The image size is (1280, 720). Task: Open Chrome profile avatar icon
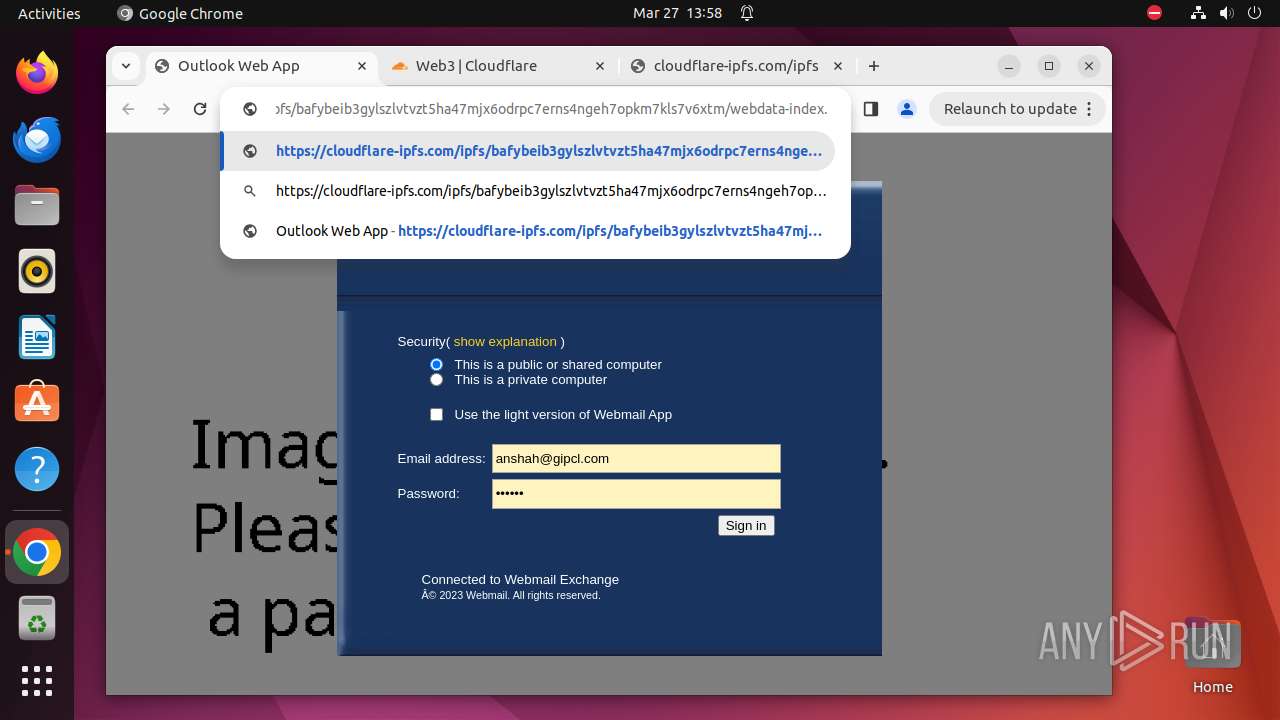[907, 109]
